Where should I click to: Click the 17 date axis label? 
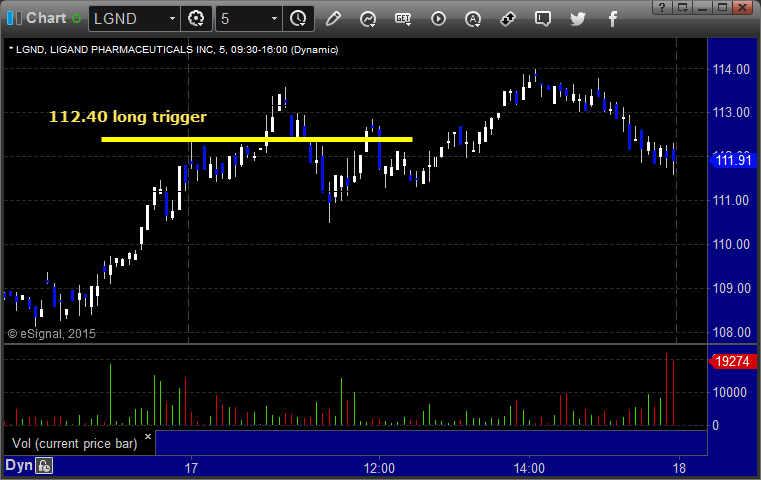191,468
